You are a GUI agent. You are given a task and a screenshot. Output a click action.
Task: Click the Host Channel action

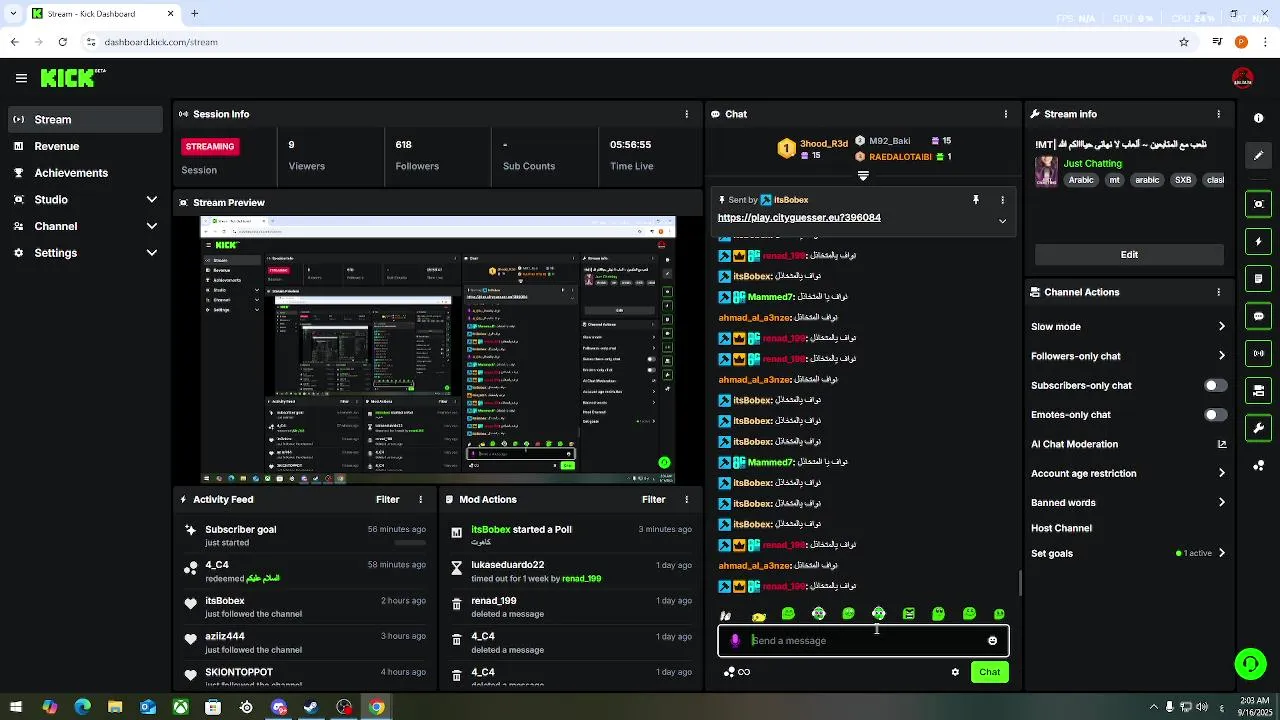pyautogui.click(x=1061, y=528)
